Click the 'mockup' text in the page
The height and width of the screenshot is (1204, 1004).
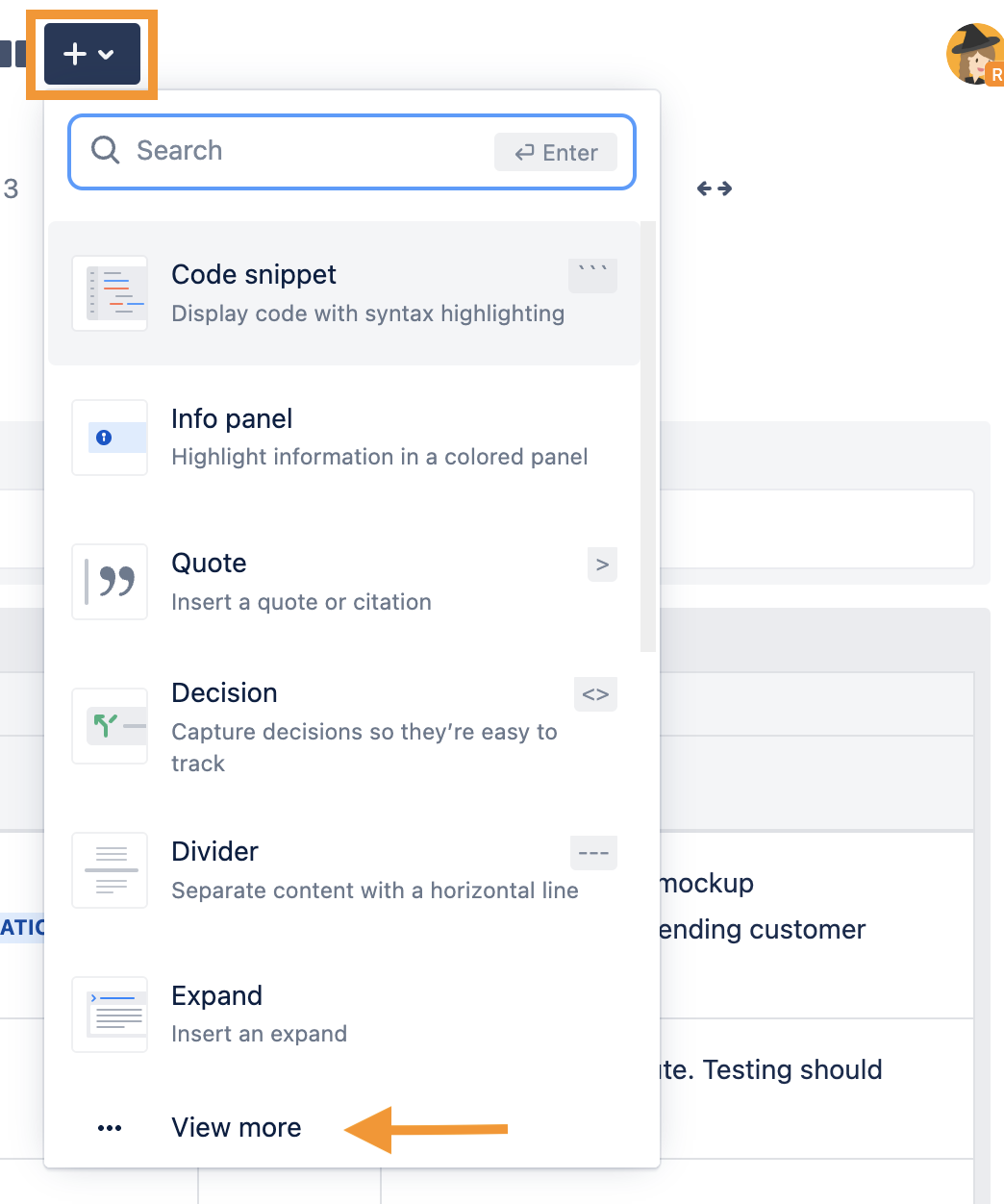707,884
